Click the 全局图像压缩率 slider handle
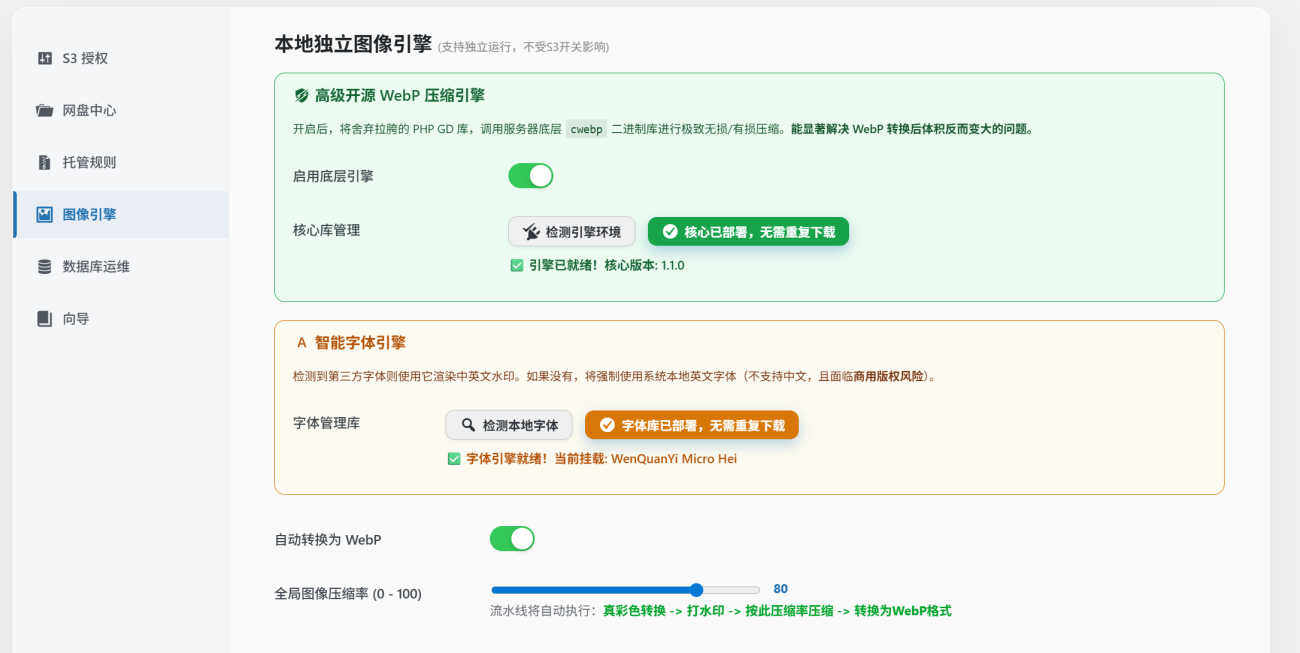The height and width of the screenshot is (653, 1300). [696, 590]
